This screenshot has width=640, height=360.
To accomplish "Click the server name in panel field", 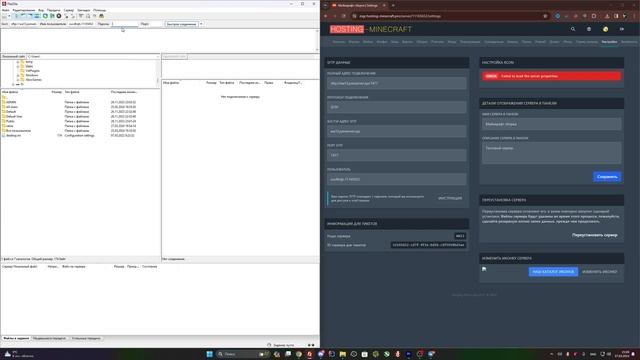I will (551, 124).
